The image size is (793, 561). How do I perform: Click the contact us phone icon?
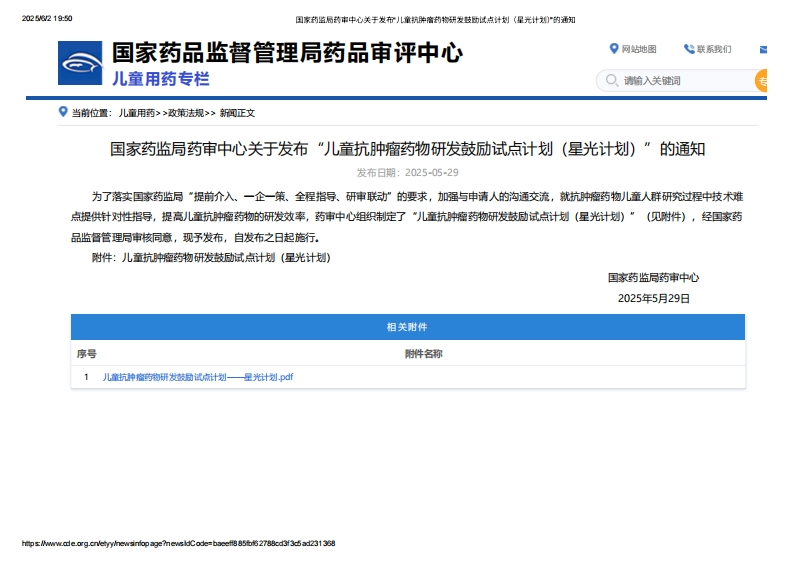point(689,48)
